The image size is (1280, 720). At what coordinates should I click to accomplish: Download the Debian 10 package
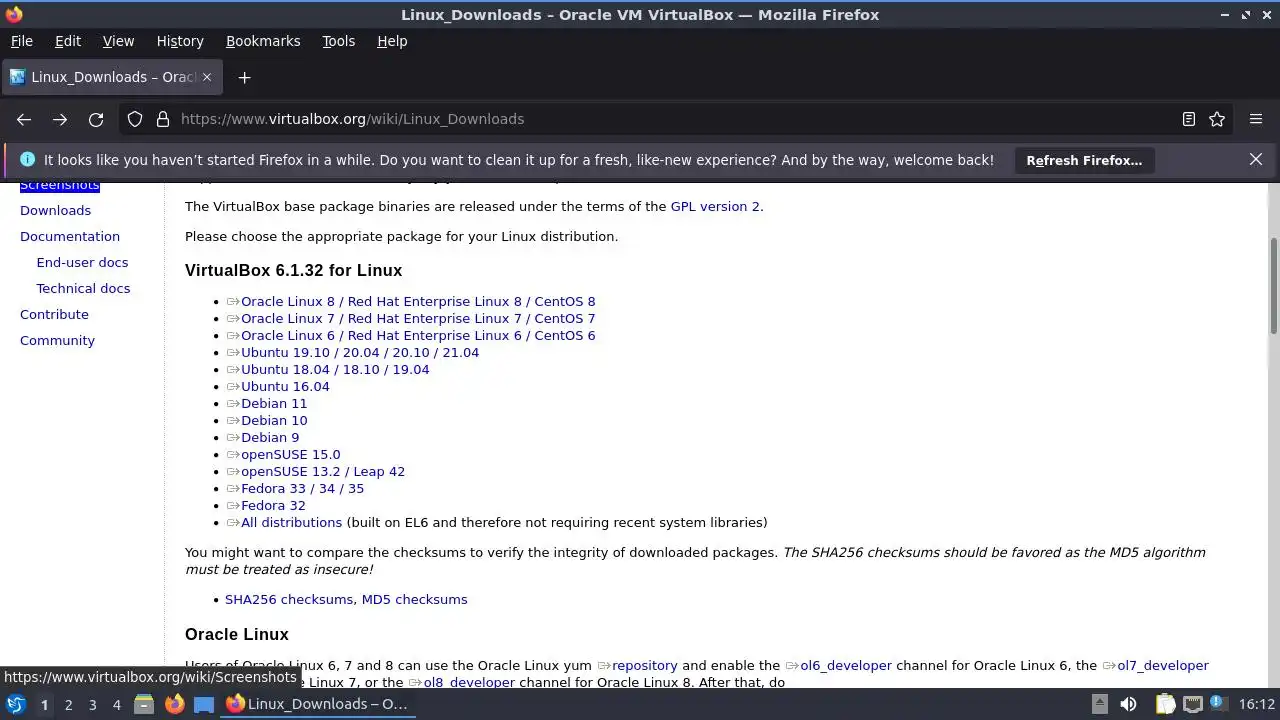click(274, 420)
